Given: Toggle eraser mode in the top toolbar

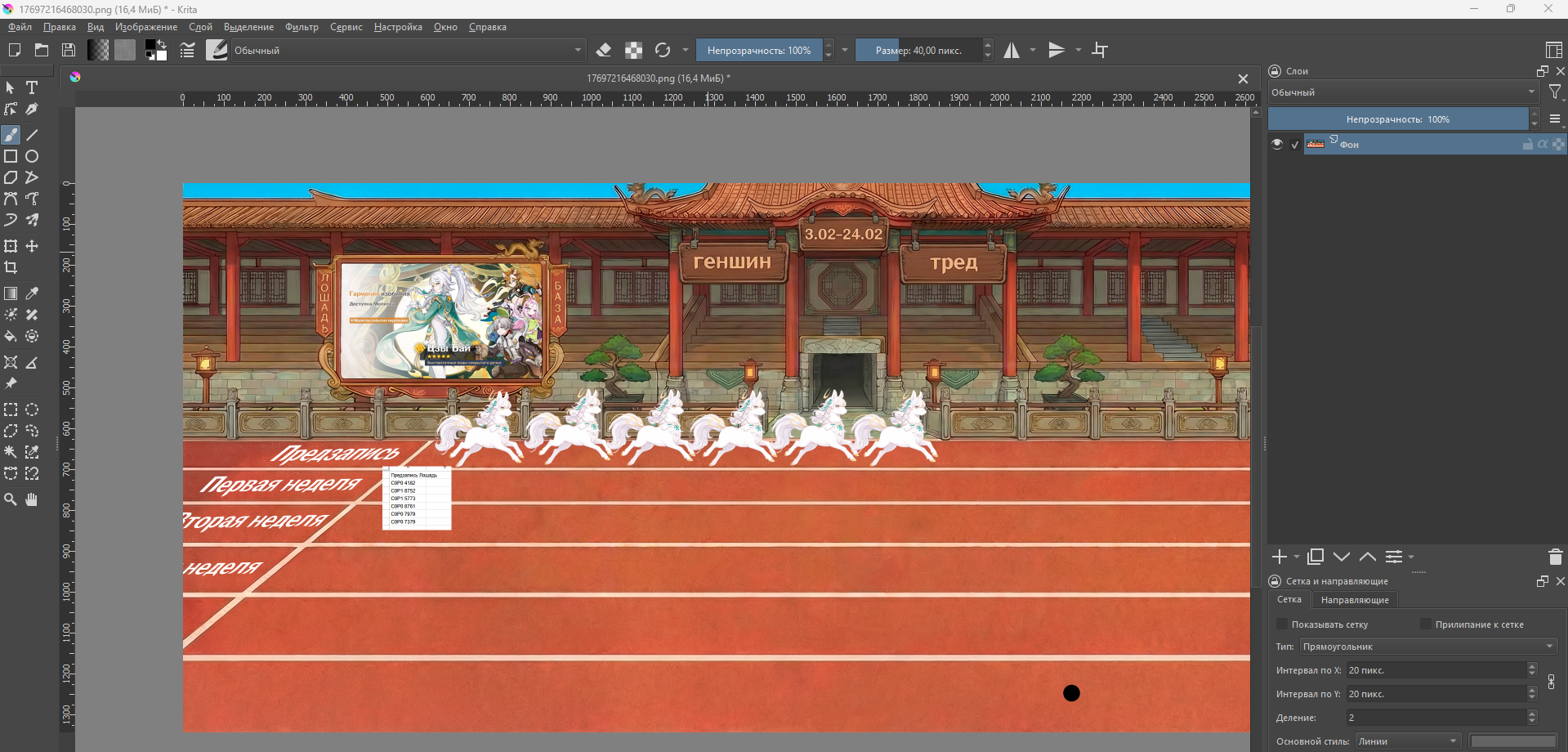Looking at the screenshot, I should coord(604,51).
